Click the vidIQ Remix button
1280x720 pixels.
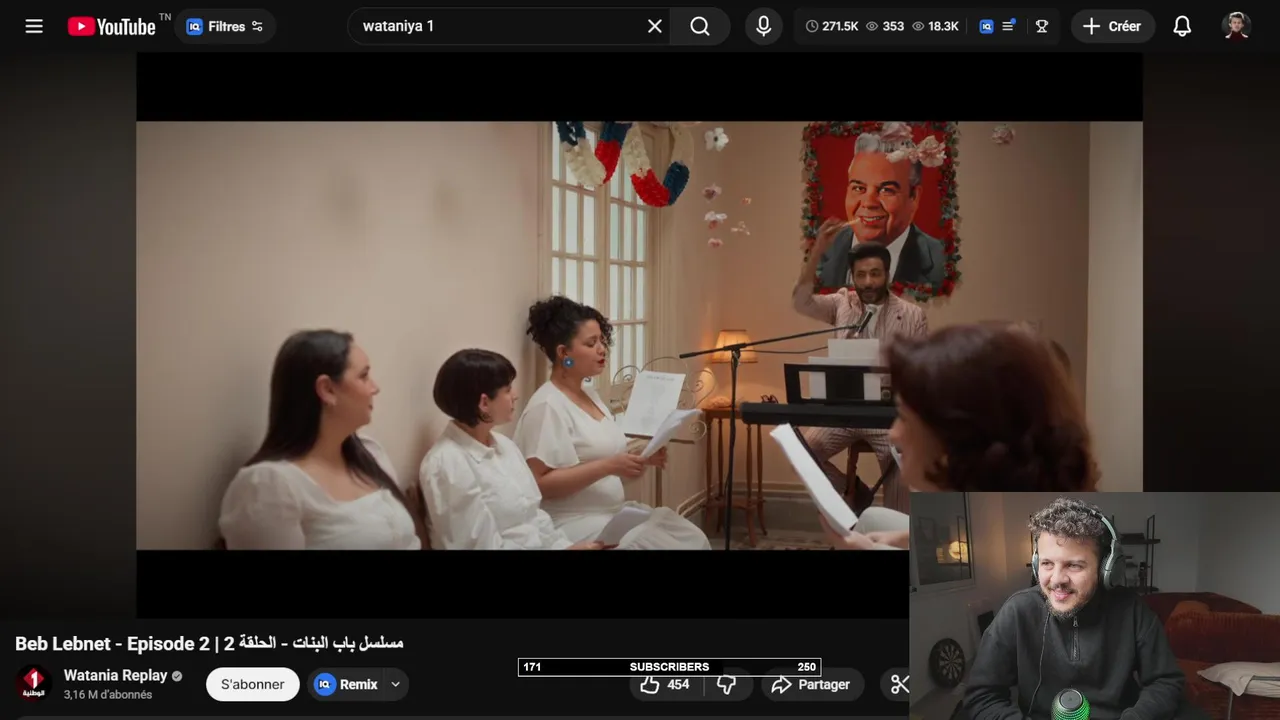coord(345,684)
